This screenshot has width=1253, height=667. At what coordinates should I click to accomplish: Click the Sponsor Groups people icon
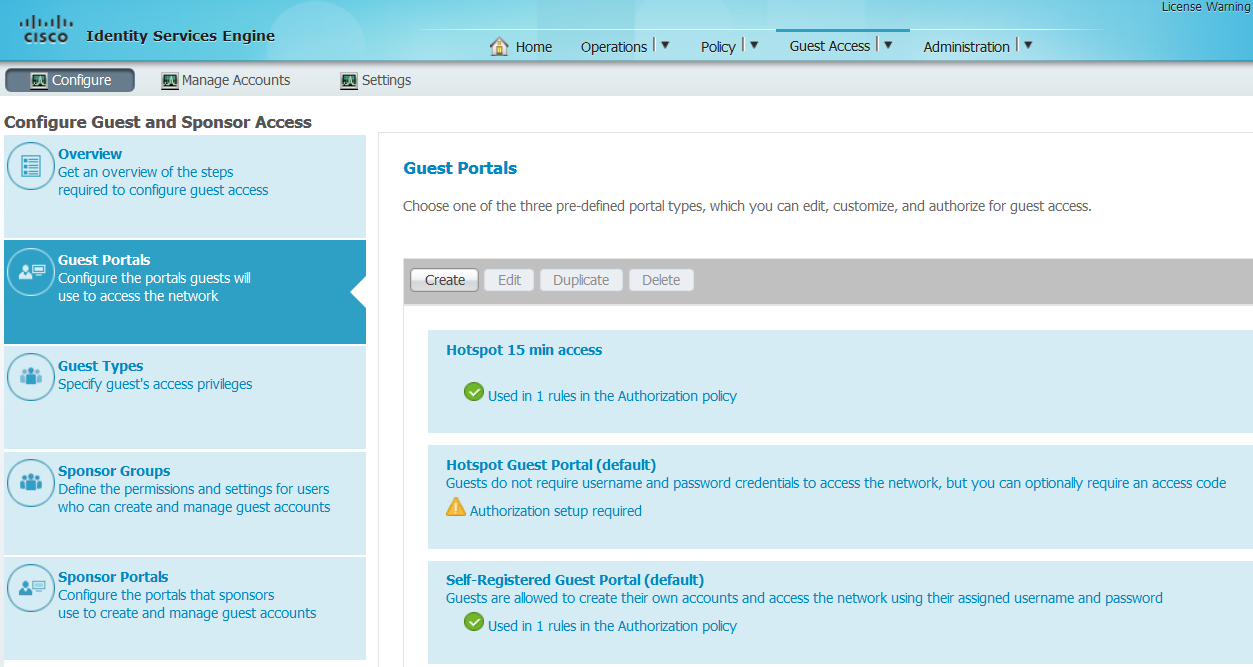pyautogui.click(x=31, y=483)
